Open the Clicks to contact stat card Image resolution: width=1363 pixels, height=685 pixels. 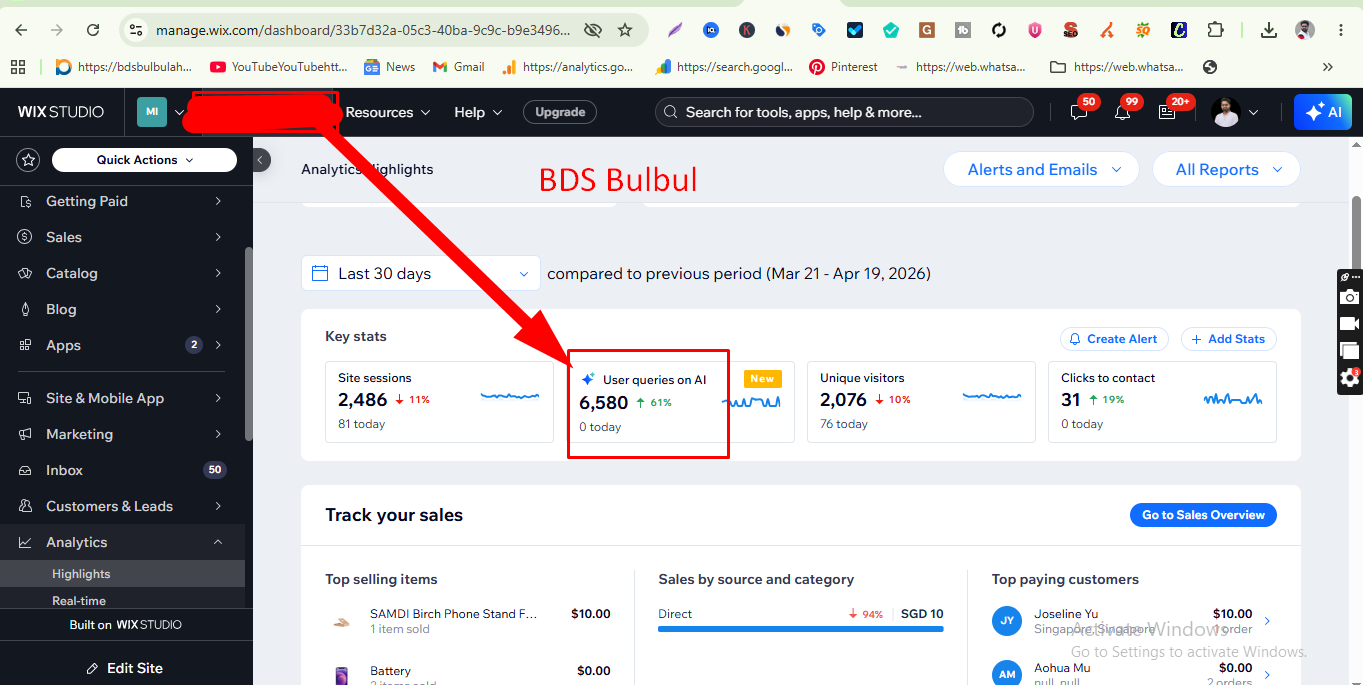click(x=1162, y=402)
